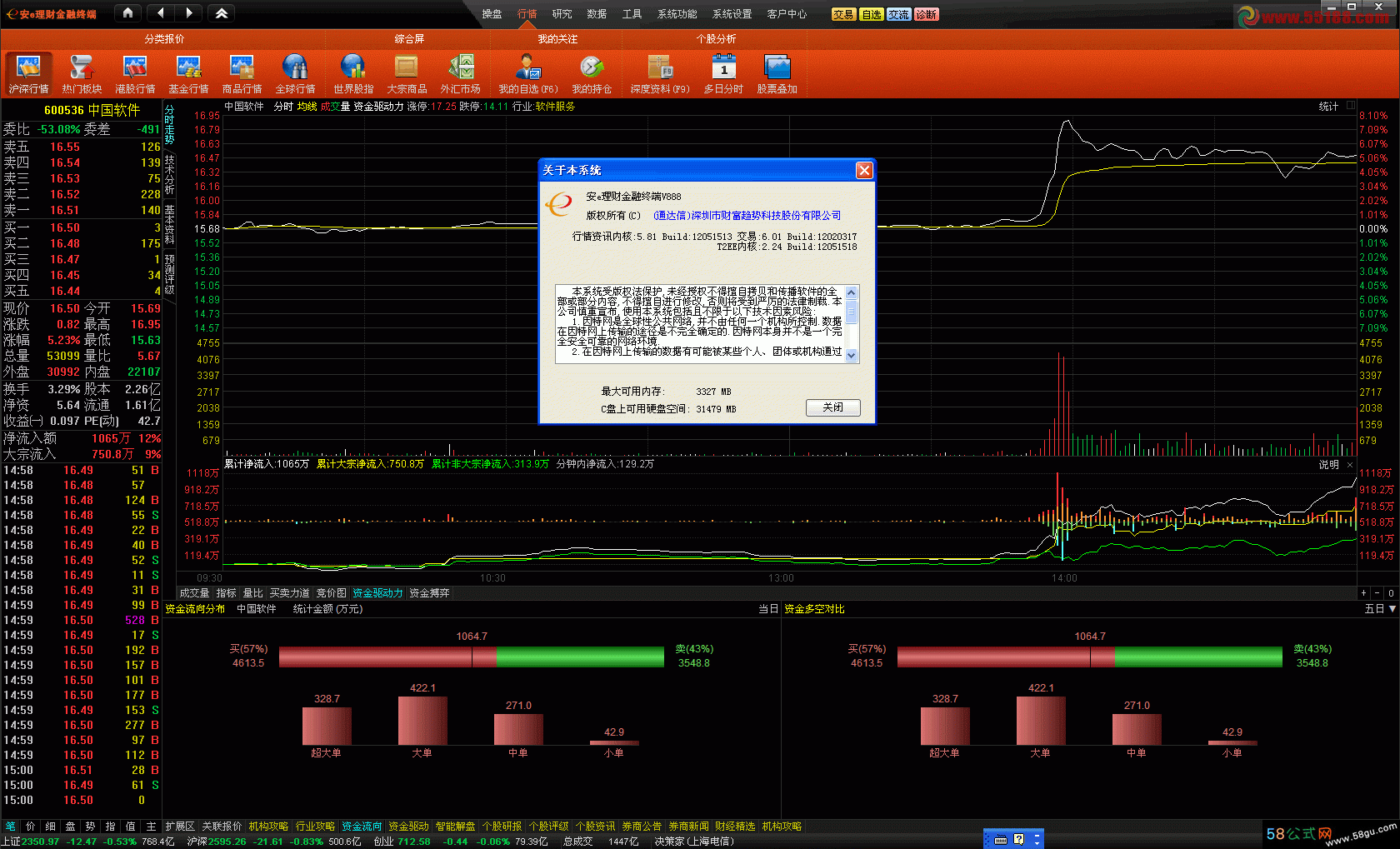This screenshot has width=1400, height=849.
Task: Open 世界股指 world indices icon
Action: (353, 74)
